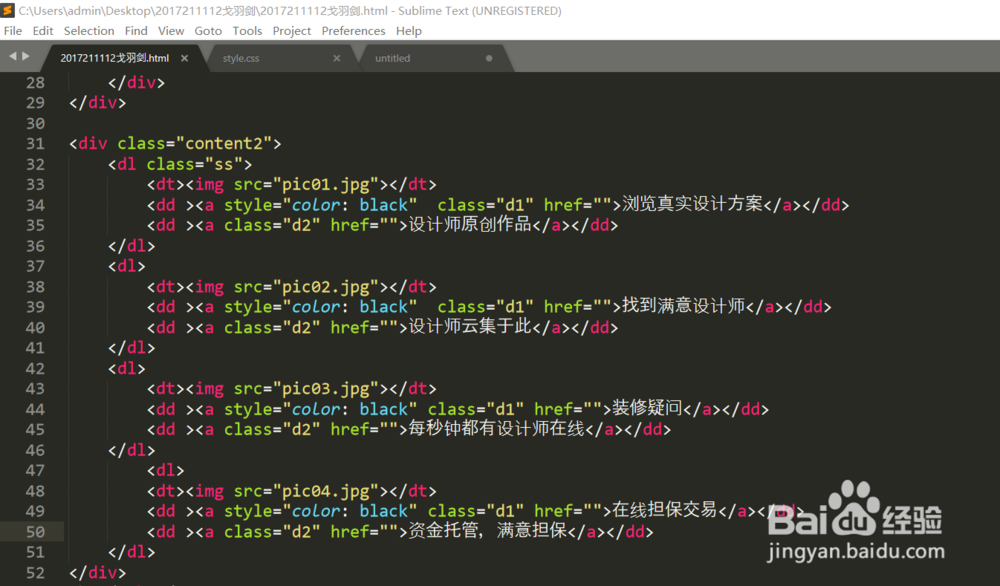Open the Preferences menu
This screenshot has height=586, width=1000.
pyautogui.click(x=353, y=31)
